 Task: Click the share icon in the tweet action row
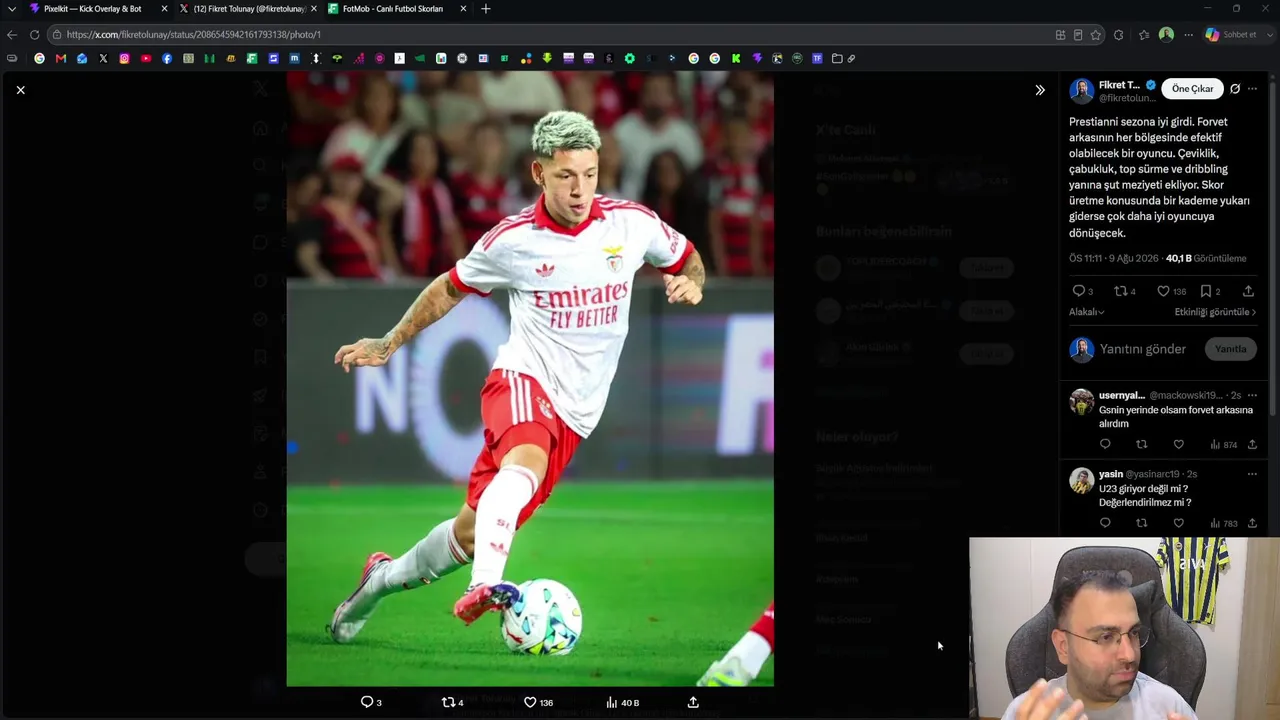point(1248,291)
